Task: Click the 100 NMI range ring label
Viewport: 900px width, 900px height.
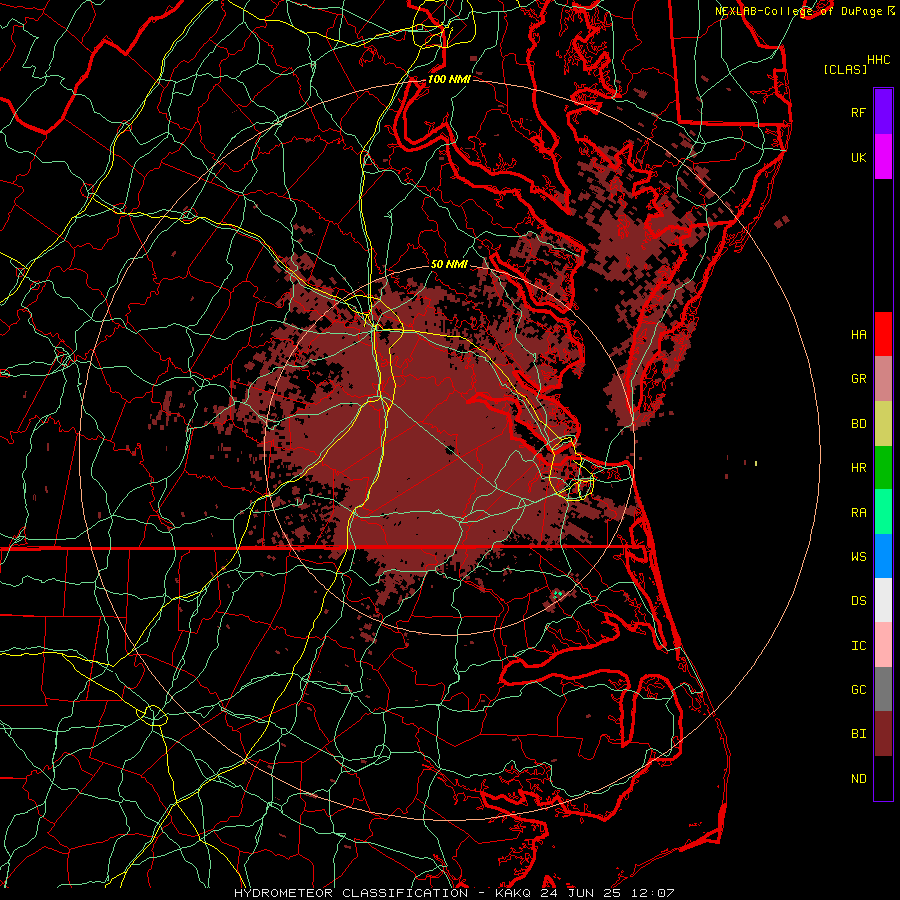Action: (449, 79)
